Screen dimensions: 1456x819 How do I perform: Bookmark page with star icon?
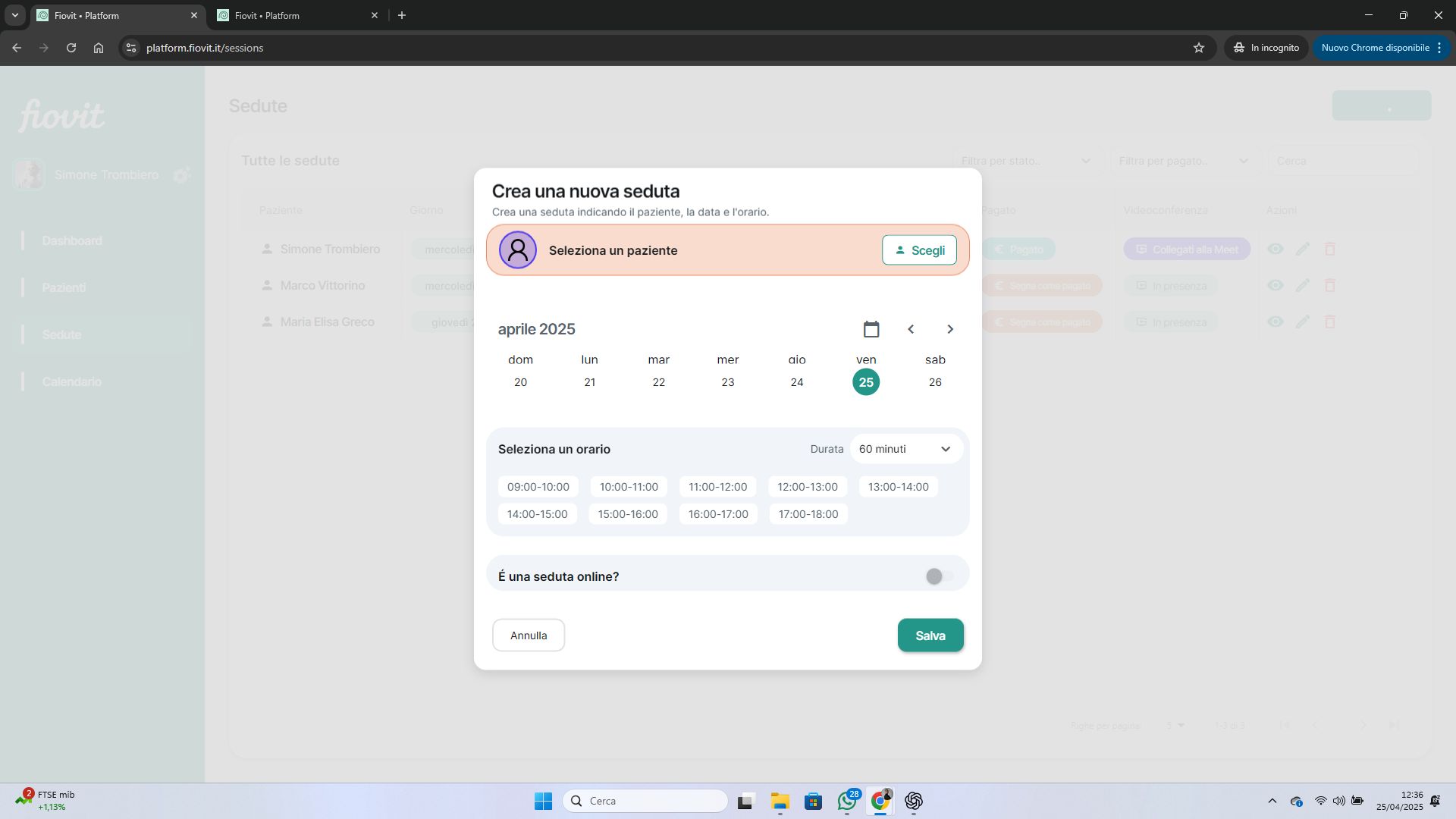pos(1199,48)
